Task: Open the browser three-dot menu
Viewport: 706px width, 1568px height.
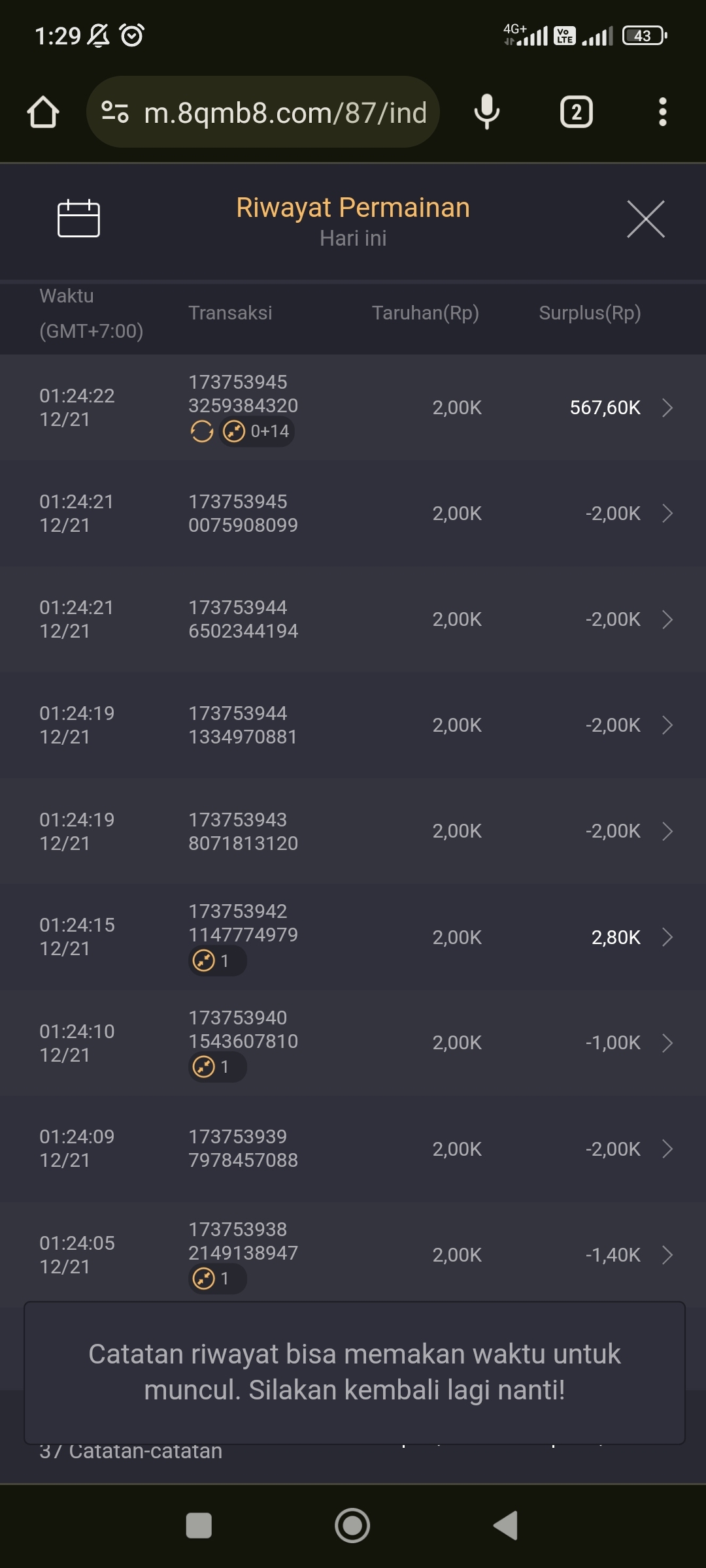Action: (662, 112)
